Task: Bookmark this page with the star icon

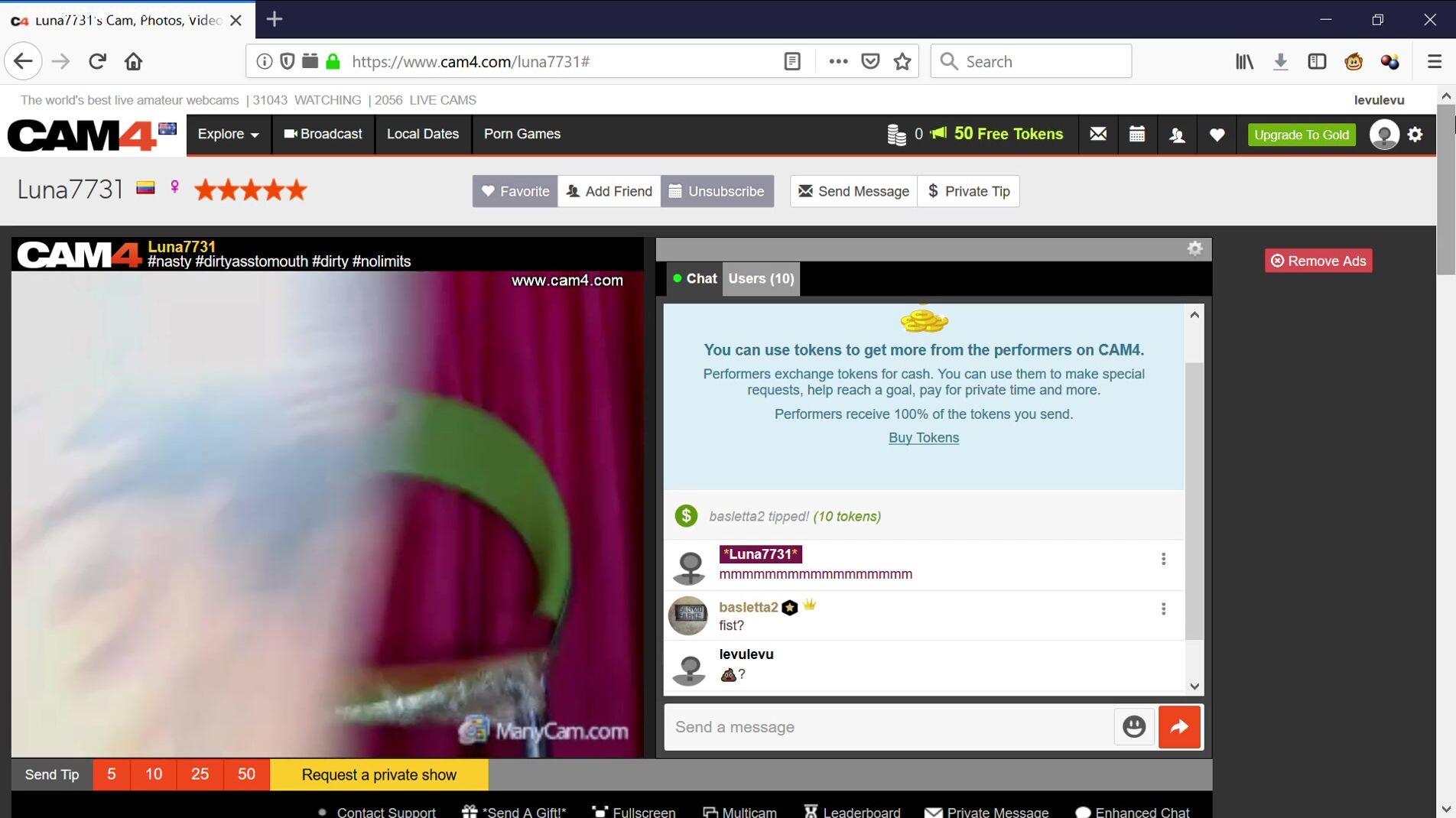Action: tap(902, 61)
